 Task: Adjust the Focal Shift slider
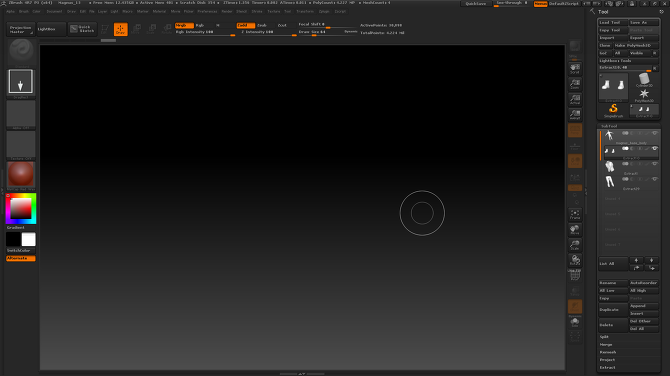tap(327, 25)
